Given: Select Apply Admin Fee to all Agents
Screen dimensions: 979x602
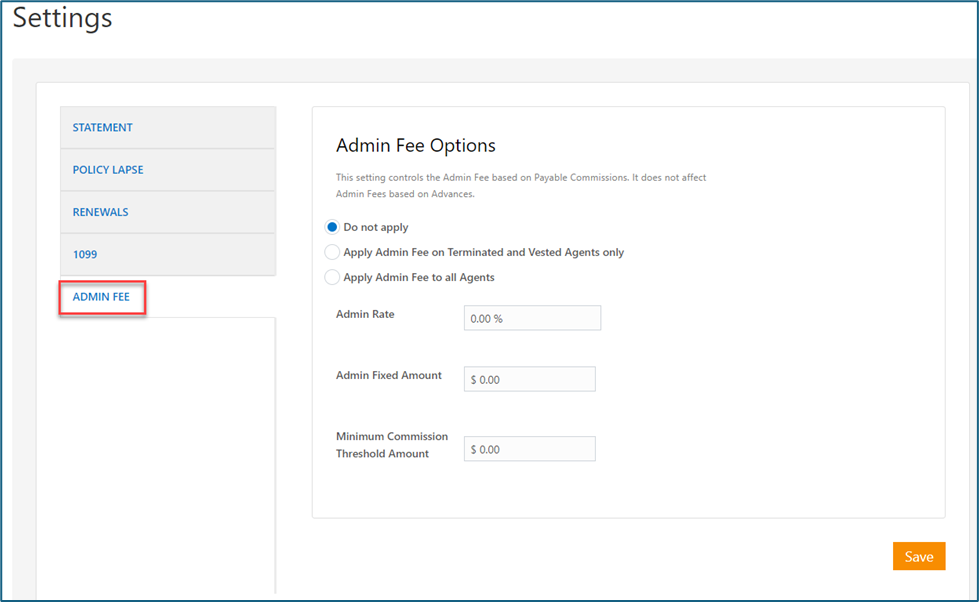Looking at the screenshot, I should 332,277.
